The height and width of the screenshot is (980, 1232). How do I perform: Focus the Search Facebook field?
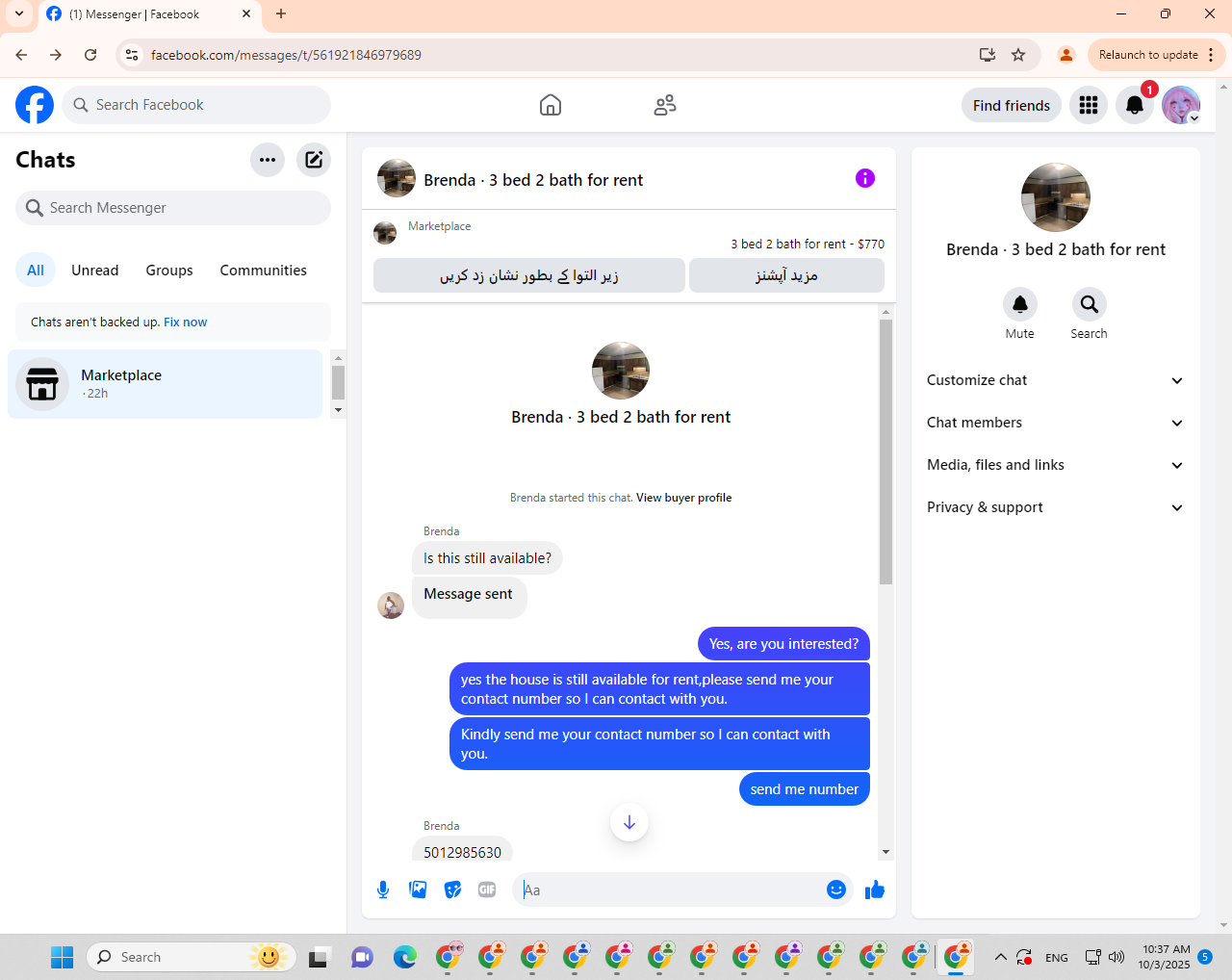196,105
